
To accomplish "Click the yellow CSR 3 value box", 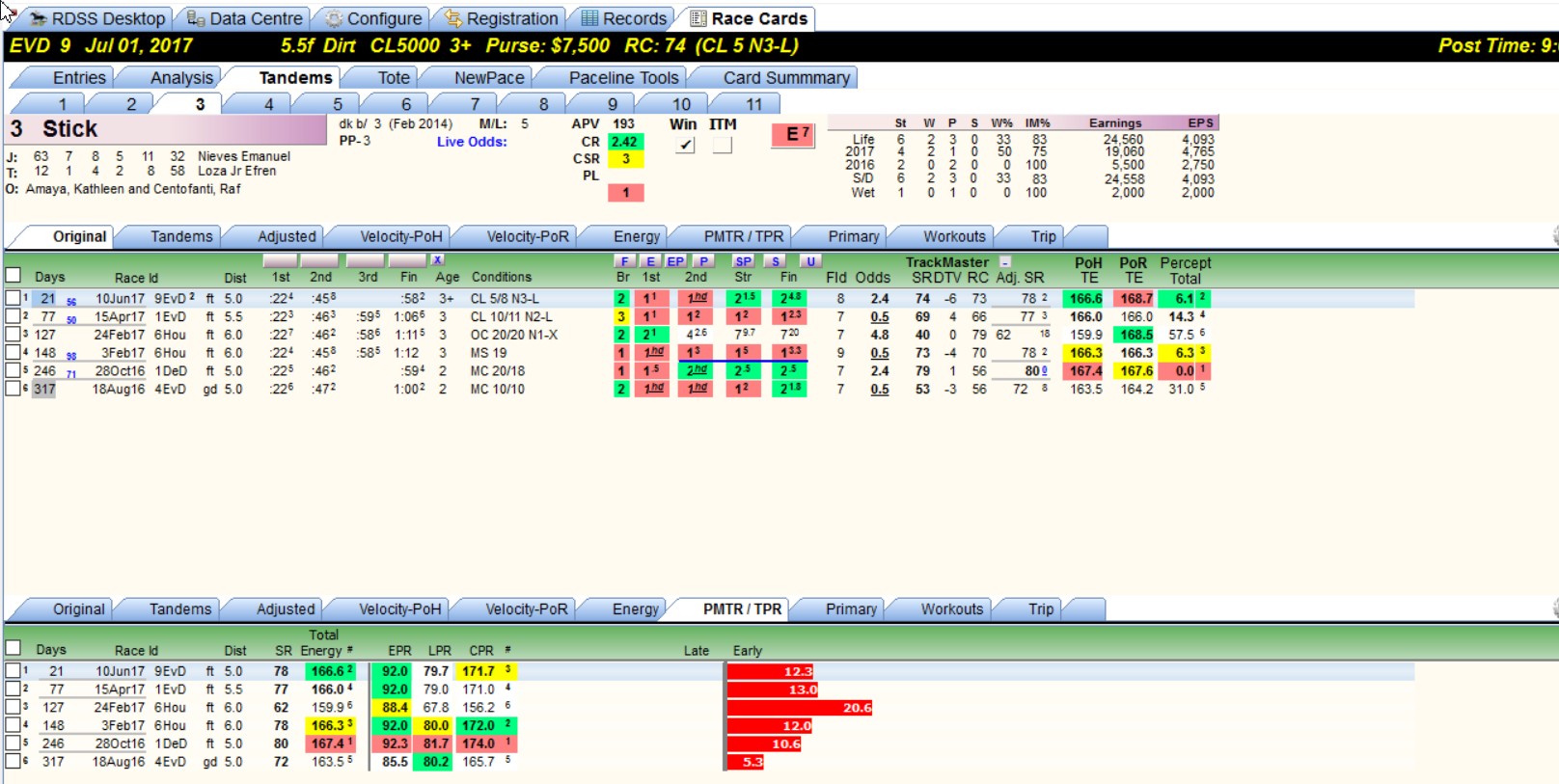I will click(x=625, y=159).
